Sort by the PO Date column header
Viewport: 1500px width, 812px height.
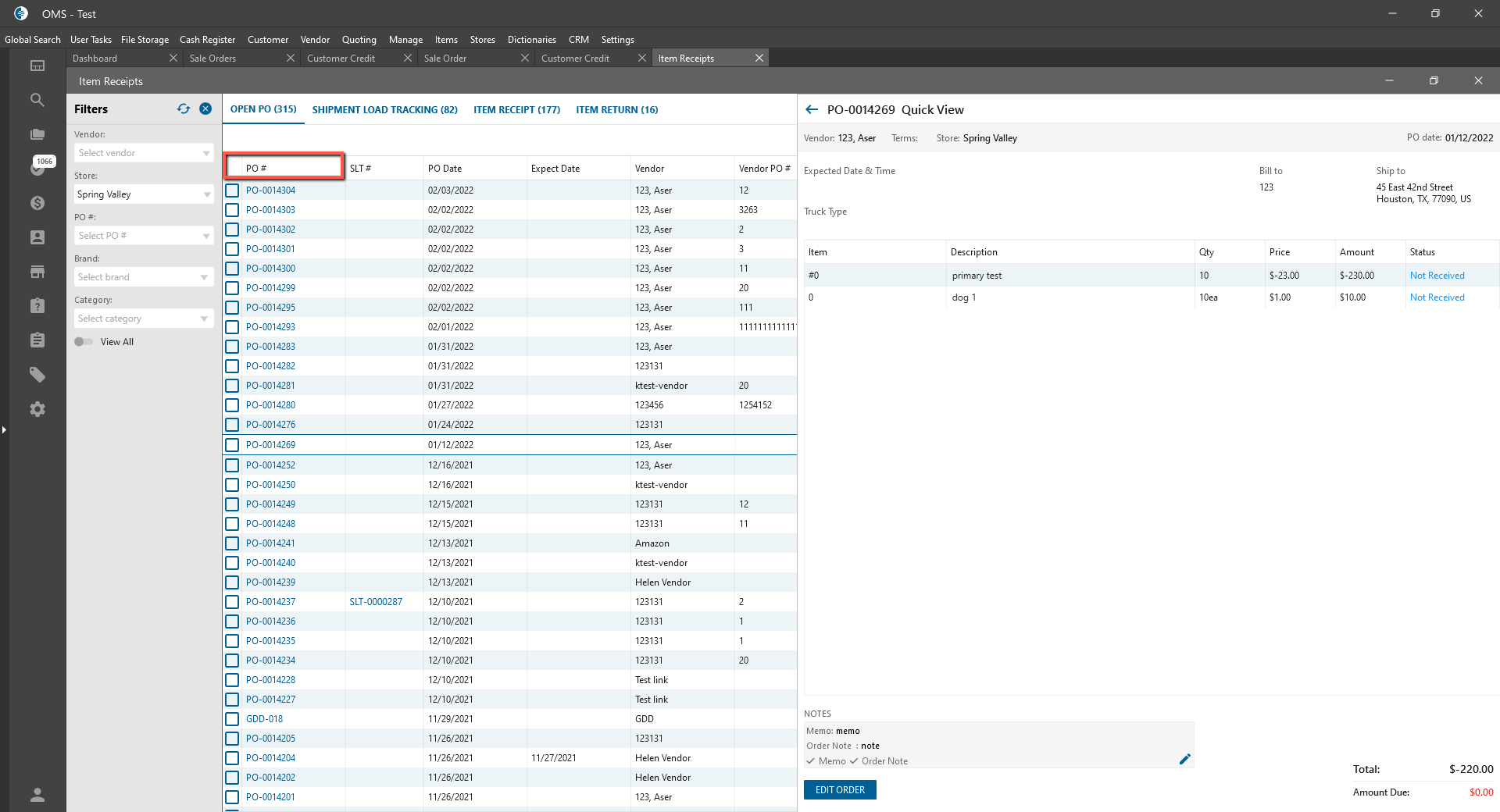click(x=445, y=169)
